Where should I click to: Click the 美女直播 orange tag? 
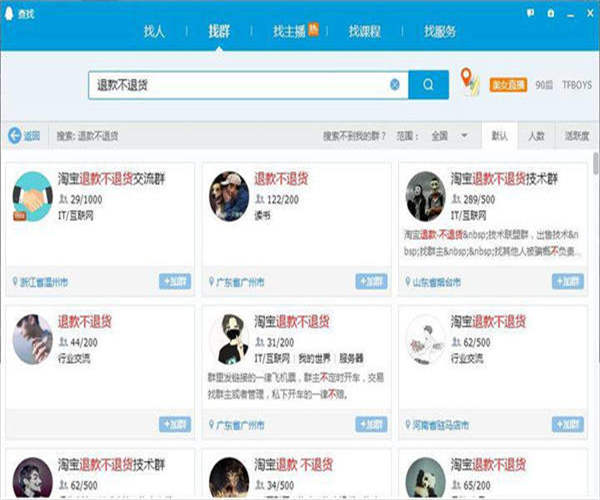506,85
